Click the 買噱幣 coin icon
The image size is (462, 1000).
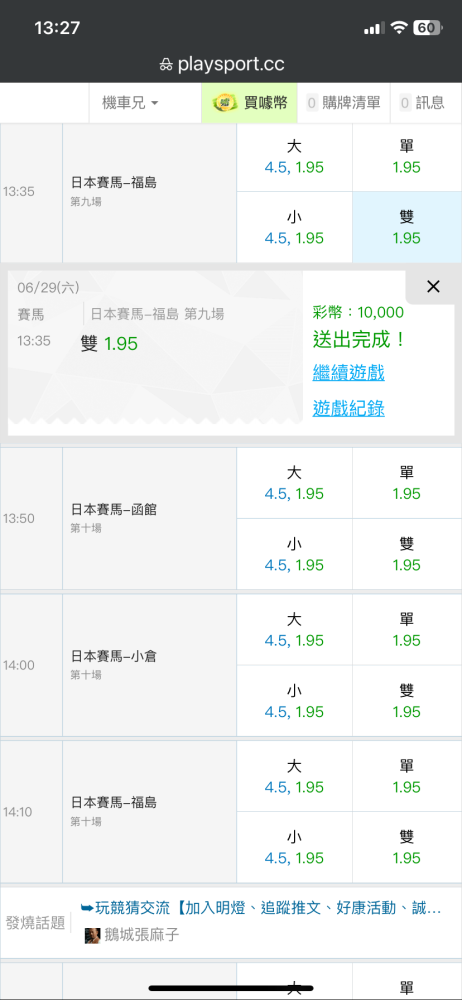(225, 103)
